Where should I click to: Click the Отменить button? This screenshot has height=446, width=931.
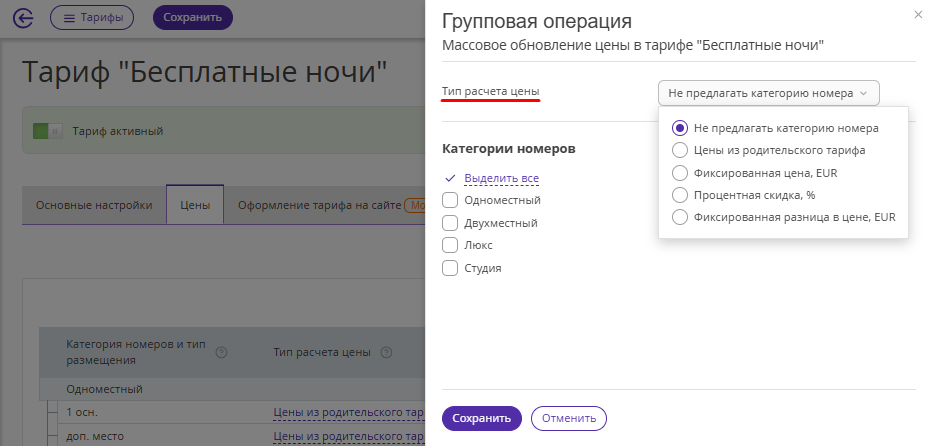[x=569, y=418]
